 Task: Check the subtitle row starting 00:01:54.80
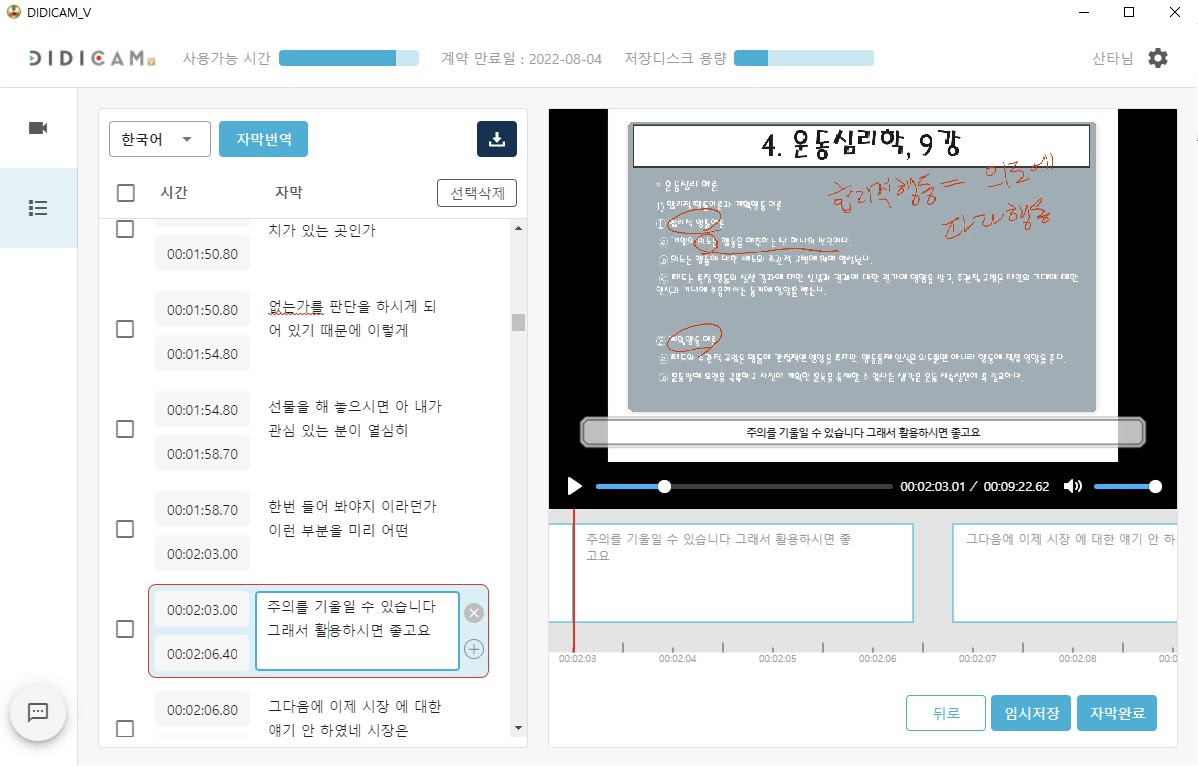(x=125, y=429)
